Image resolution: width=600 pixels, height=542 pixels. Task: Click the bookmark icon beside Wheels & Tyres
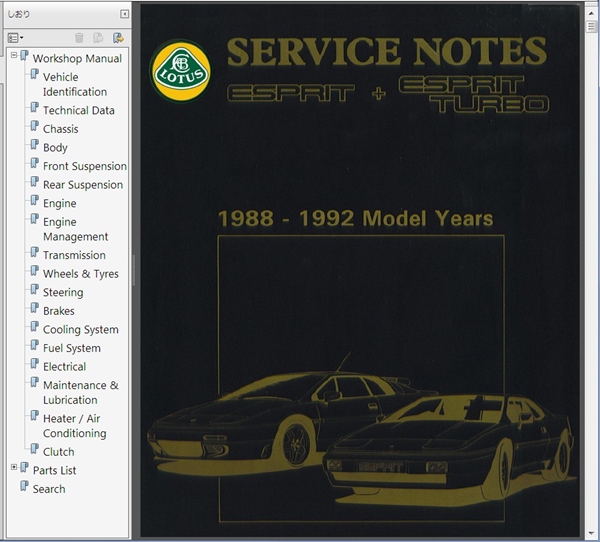click(34, 271)
